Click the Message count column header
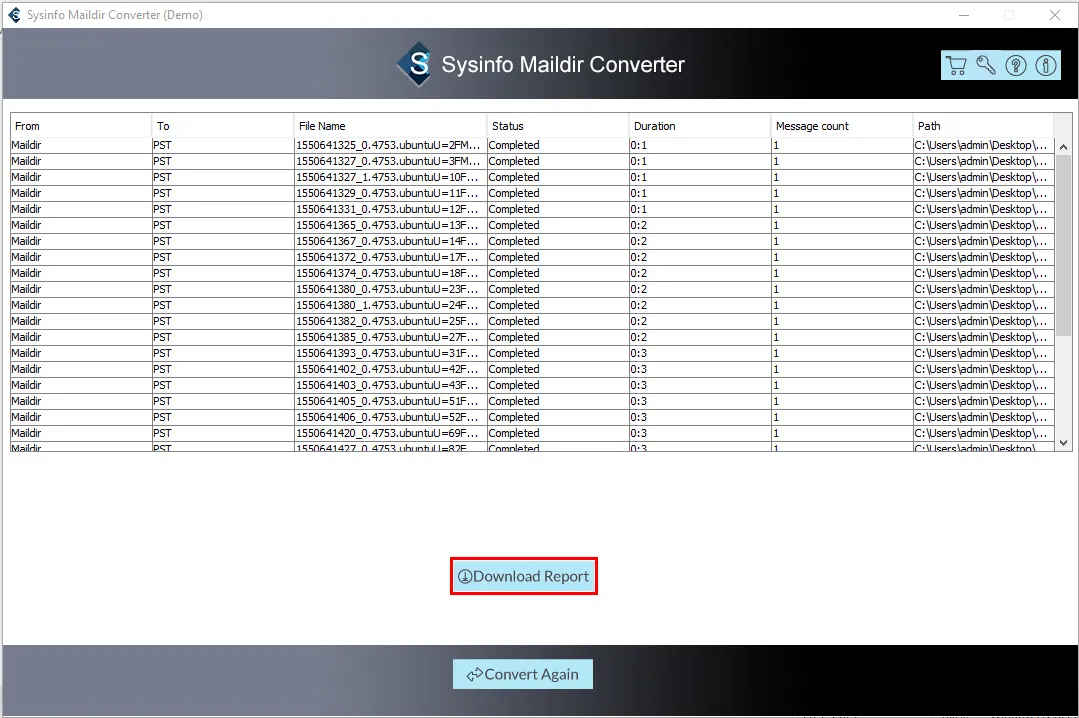This screenshot has width=1079, height=718. tap(841, 126)
